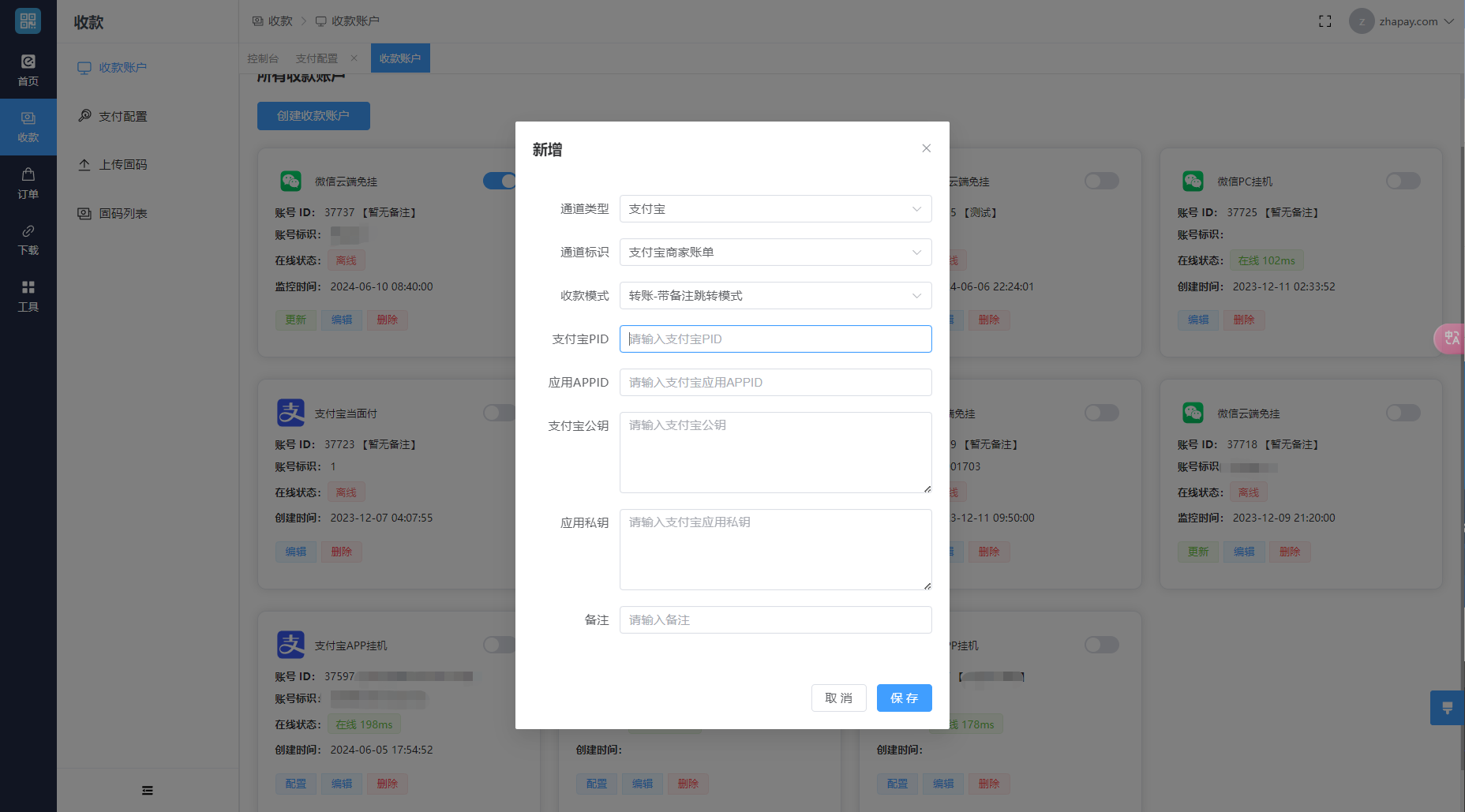
Task: Open the 工具 tools grid icon
Action: pos(28,288)
